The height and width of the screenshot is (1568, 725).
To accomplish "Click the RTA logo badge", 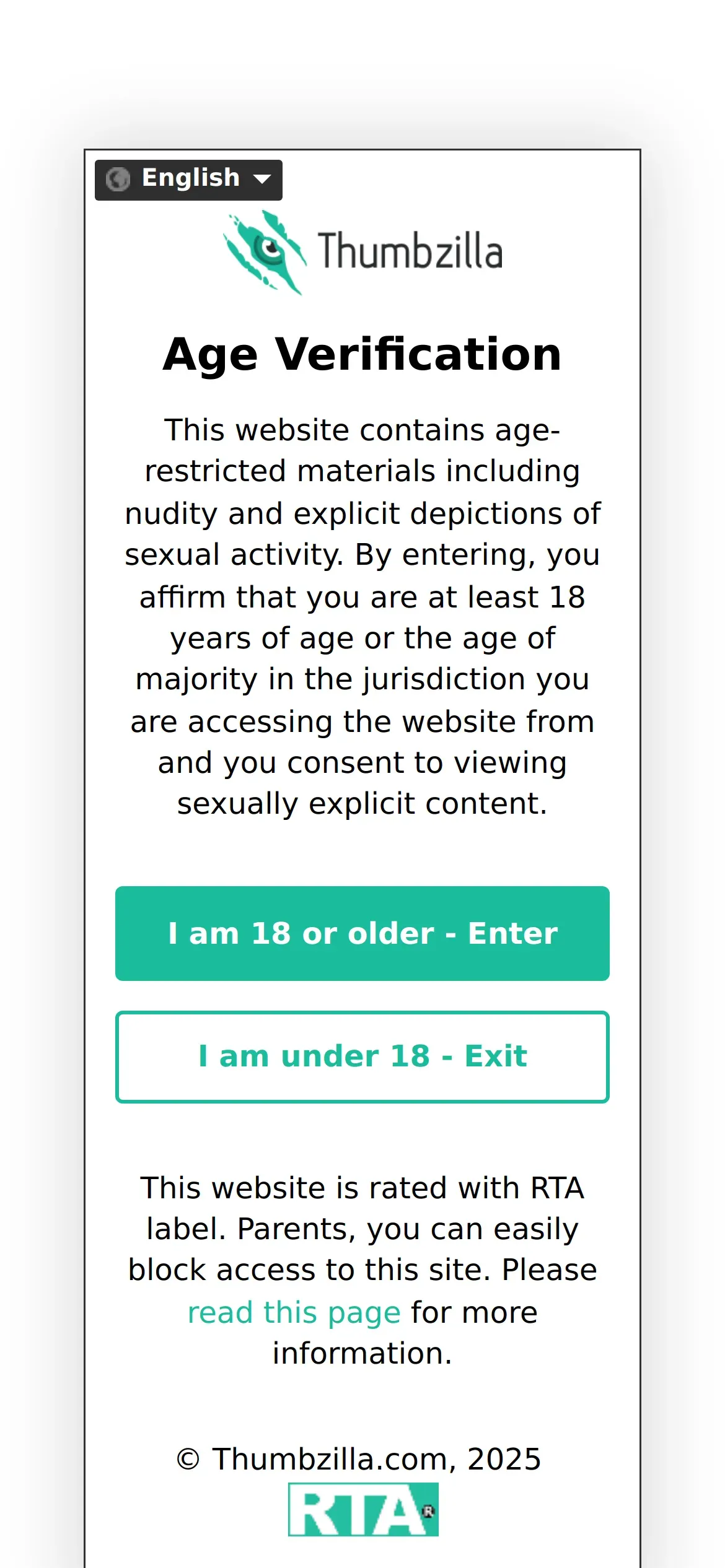I will click(363, 1509).
